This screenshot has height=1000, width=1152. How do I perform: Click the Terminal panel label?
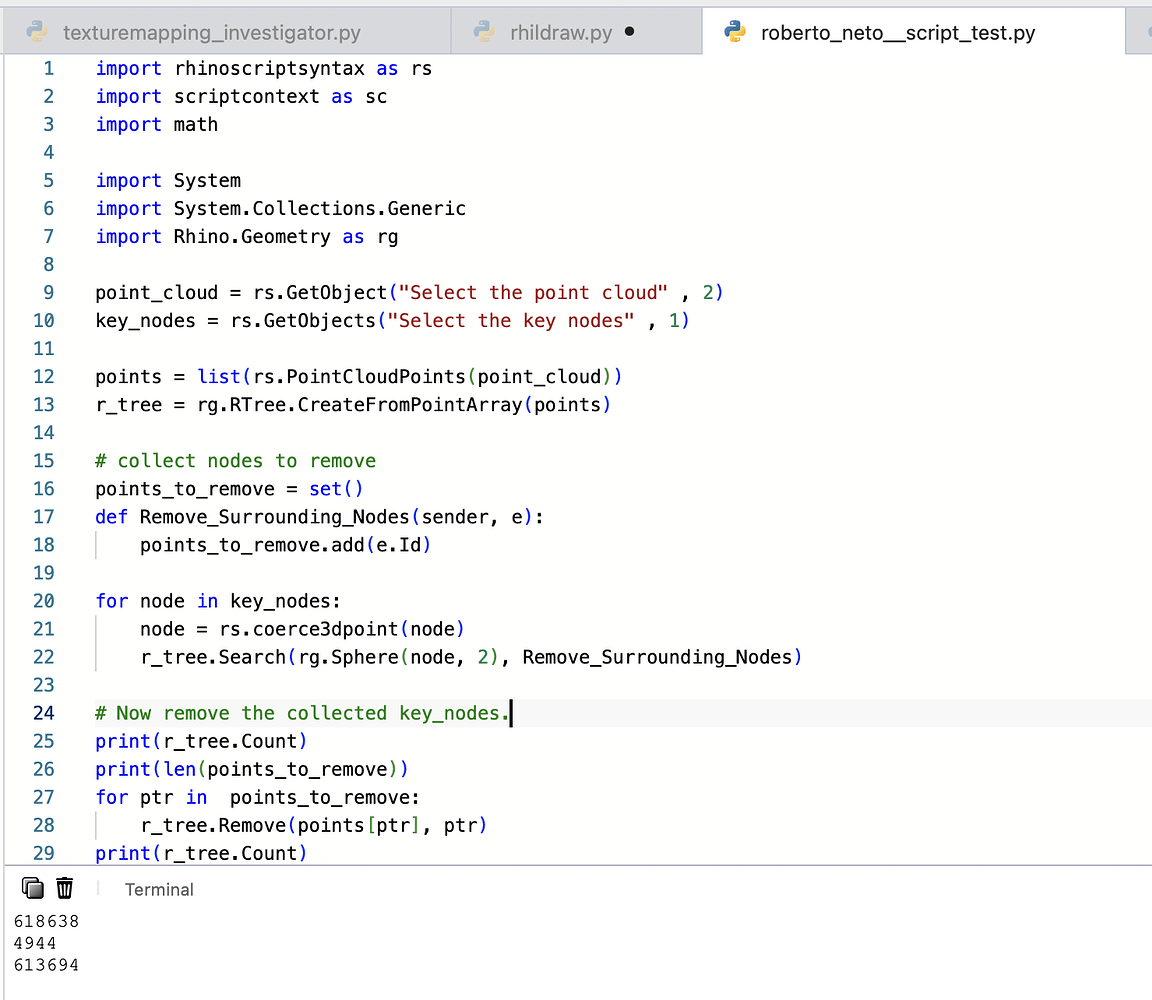(158, 889)
